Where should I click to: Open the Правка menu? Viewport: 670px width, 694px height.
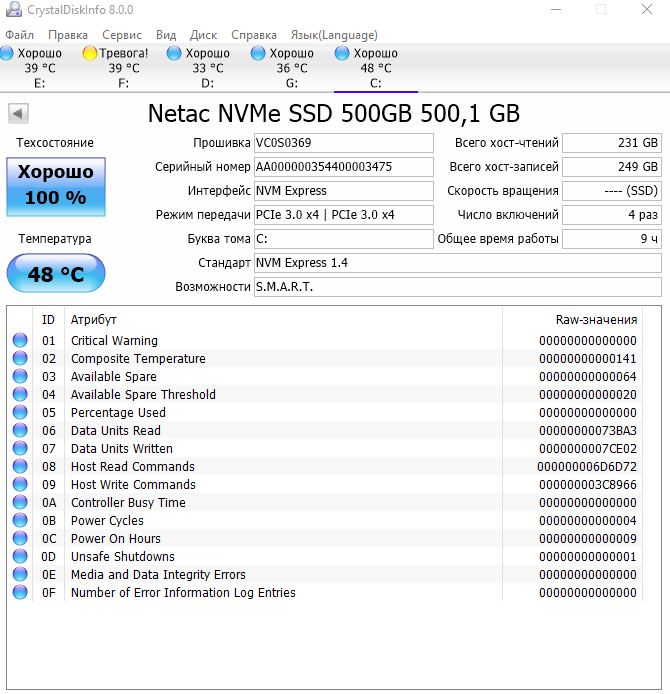(68, 35)
